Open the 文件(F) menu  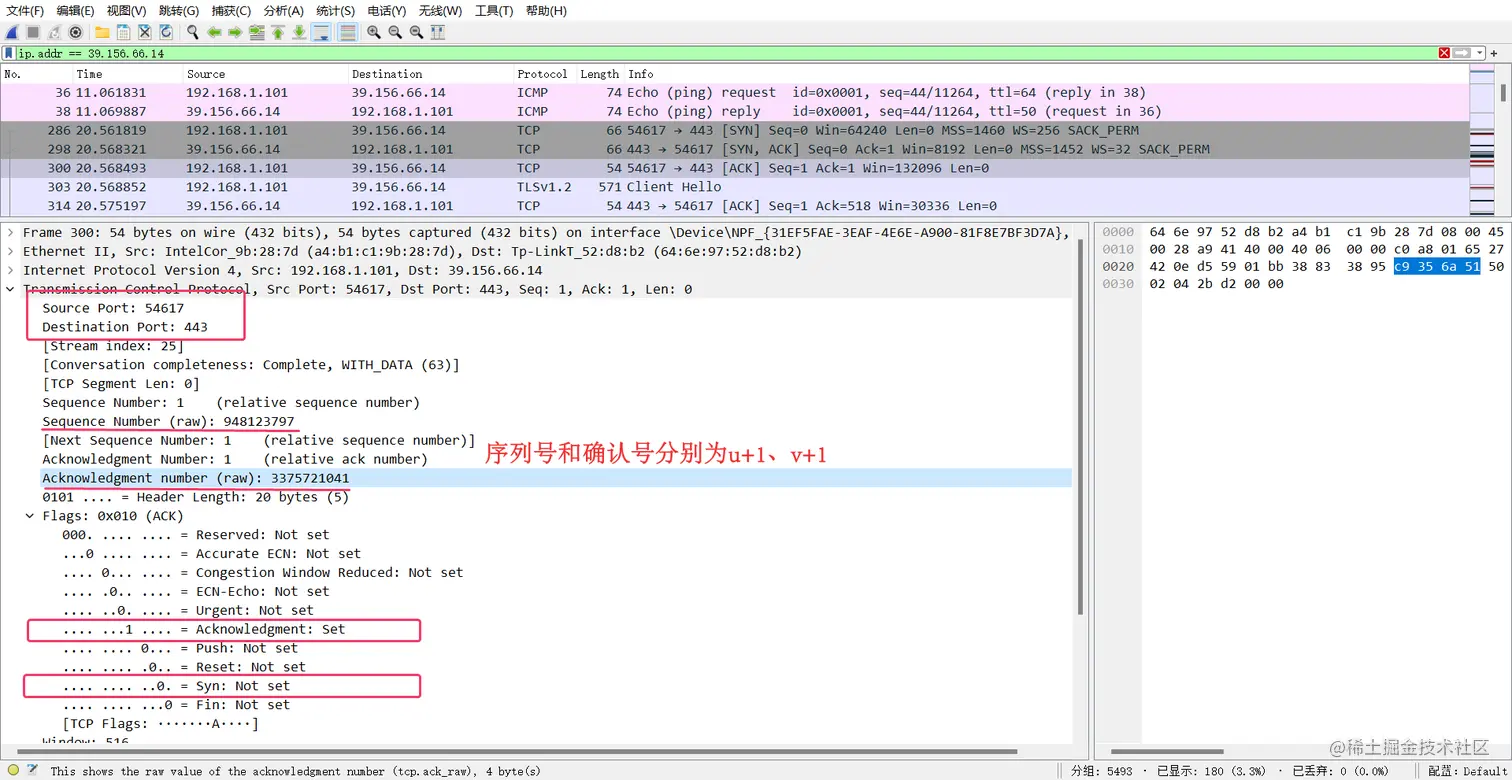point(25,10)
